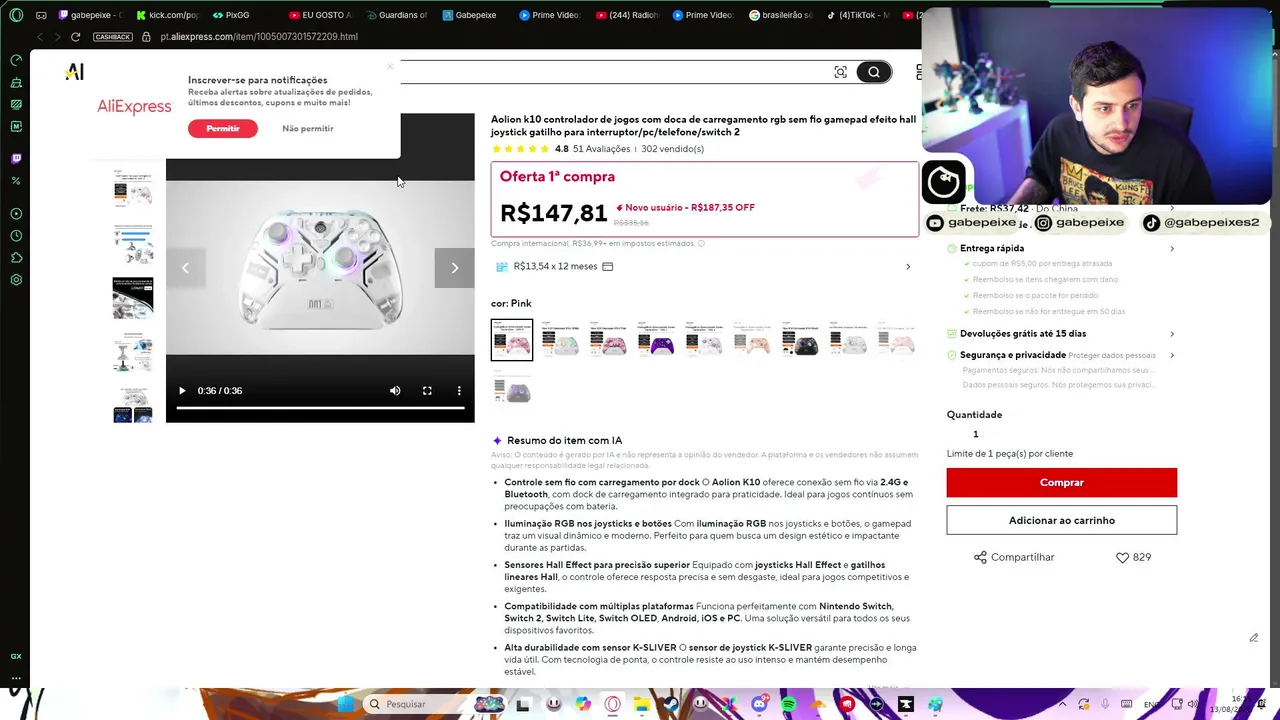Image resolution: width=1280 pixels, height=720 pixels.
Task: Click the video progress bar
Action: 320,408
